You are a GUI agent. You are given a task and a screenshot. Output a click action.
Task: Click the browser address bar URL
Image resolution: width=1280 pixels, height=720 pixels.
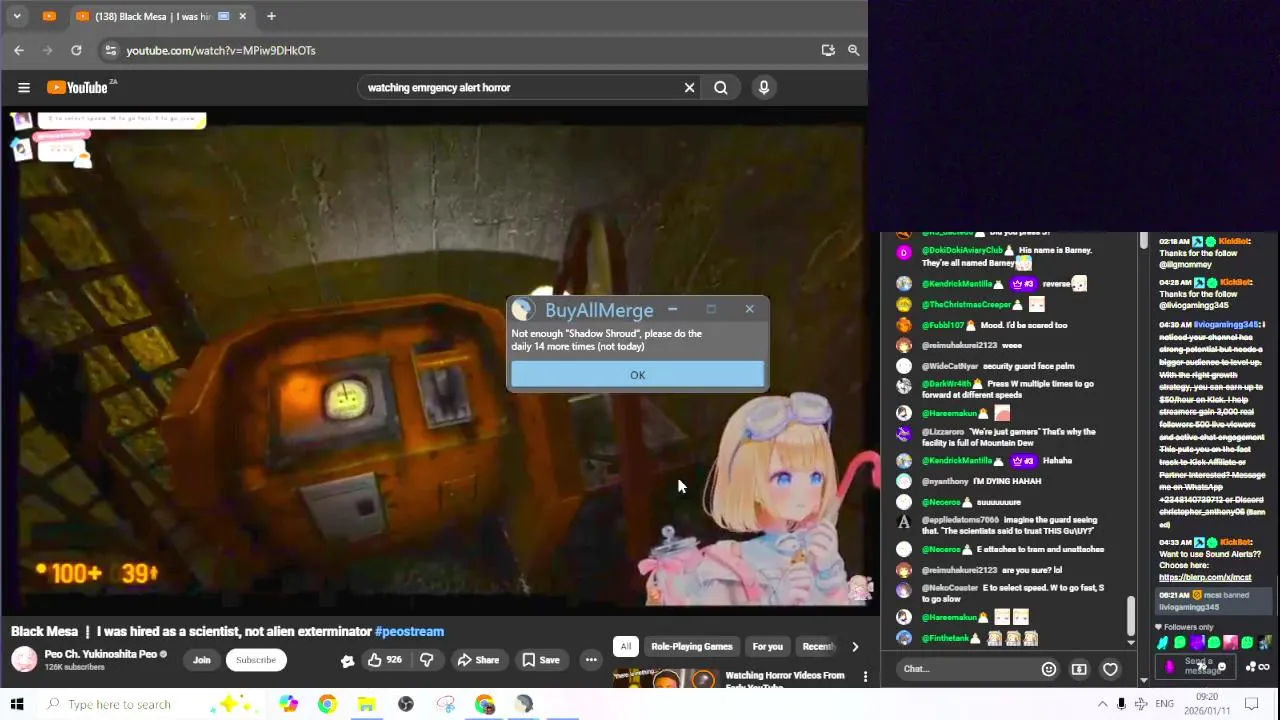[221, 50]
